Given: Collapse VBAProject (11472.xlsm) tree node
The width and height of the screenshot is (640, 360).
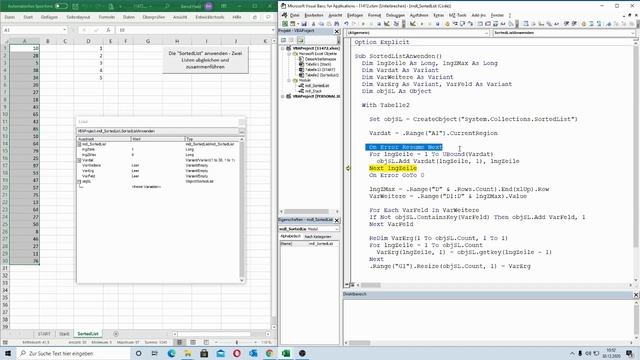Looking at the screenshot, I should click(283, 49).
